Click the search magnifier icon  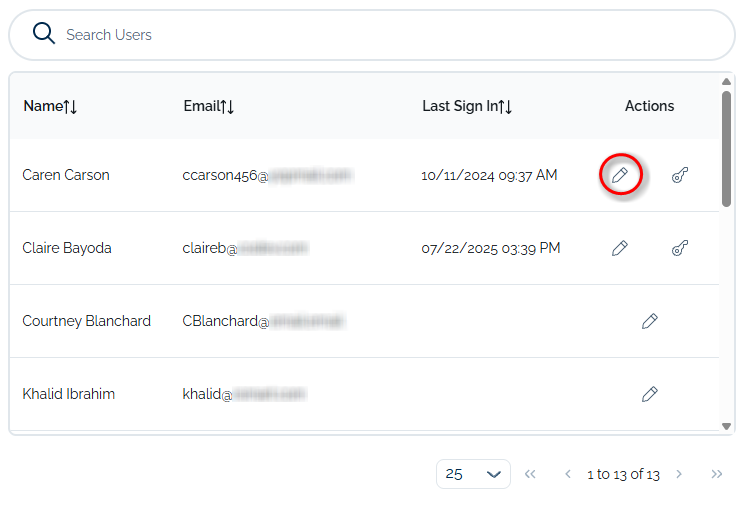point(44,34)
